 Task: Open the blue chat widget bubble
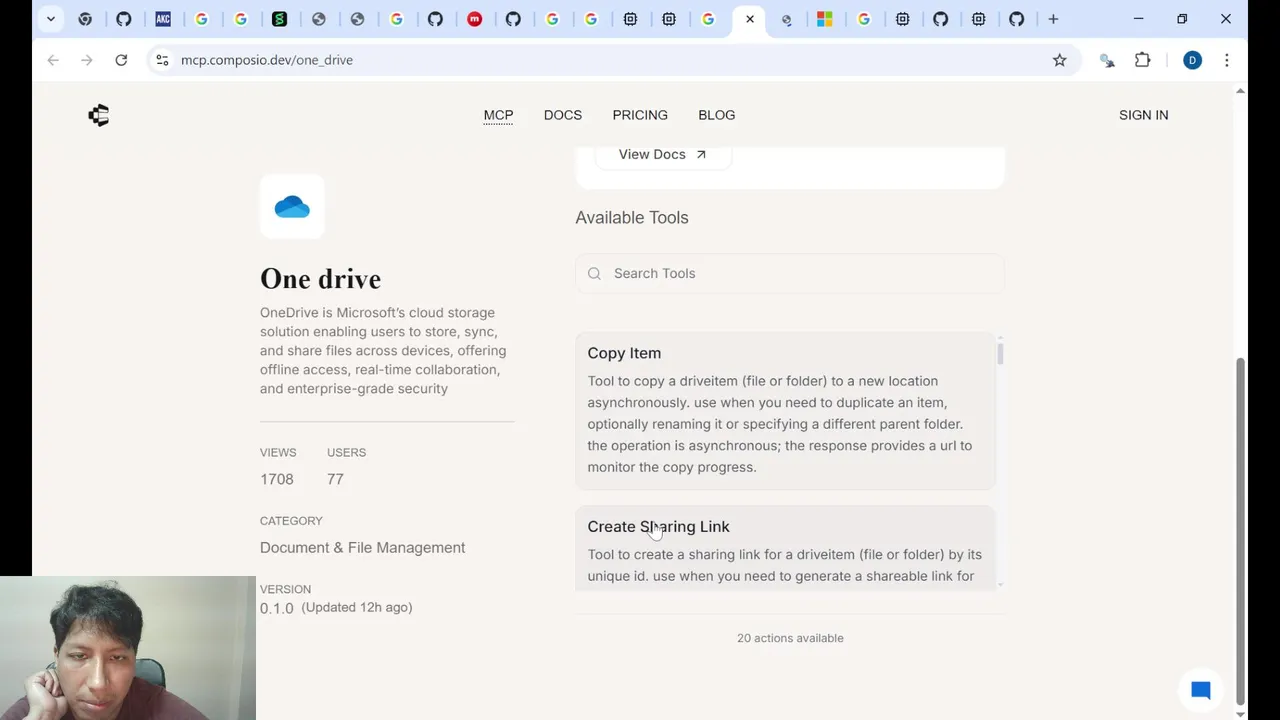tap(1201, 690)
